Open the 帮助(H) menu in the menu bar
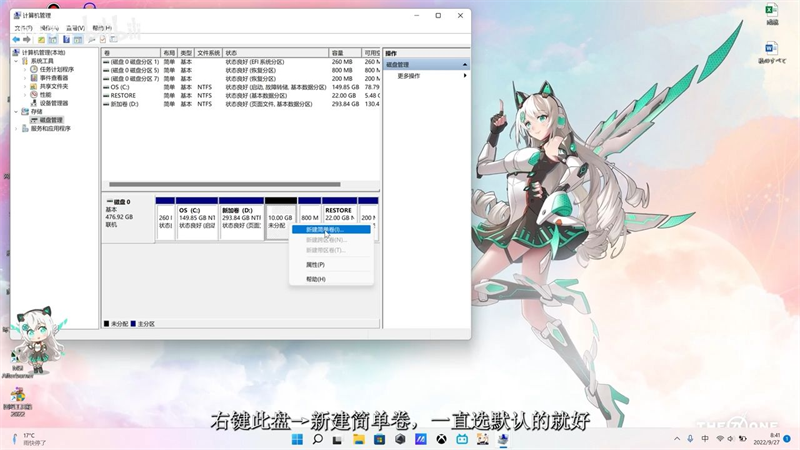Screen dimensions: 800x450 click(x=102, y=28)
